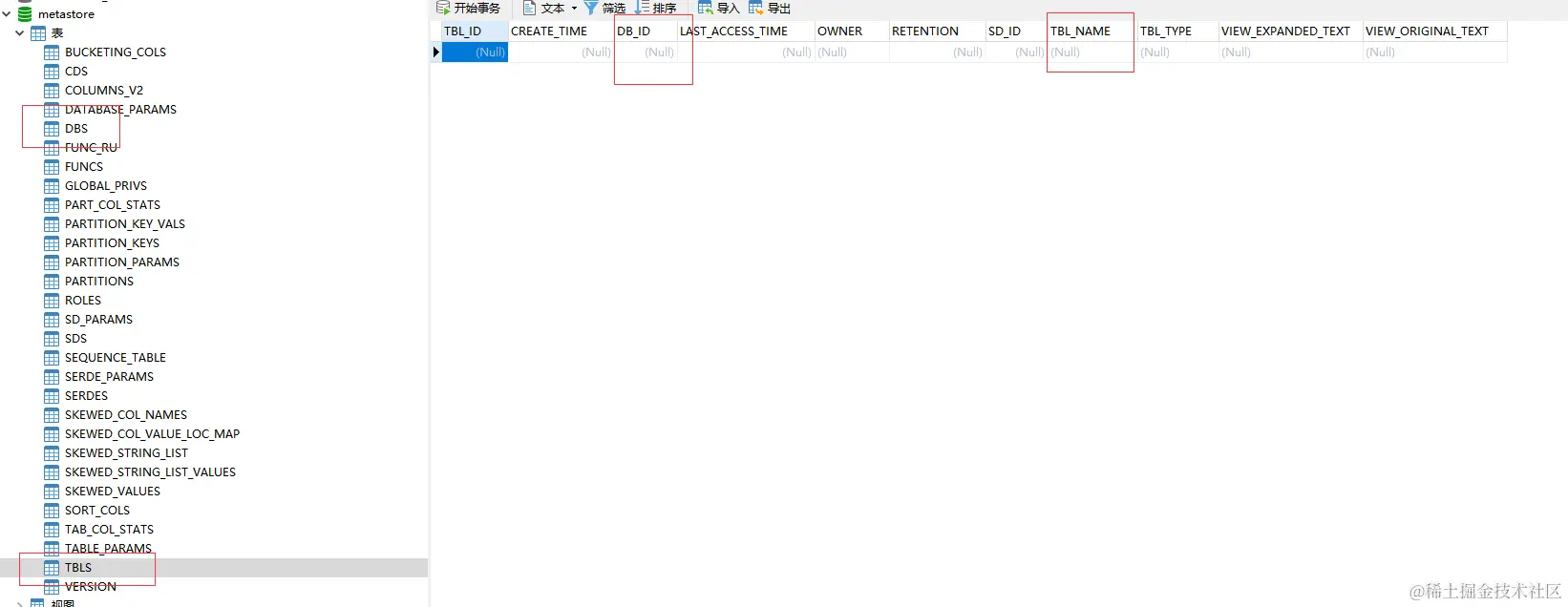Image resolution: width=1568 pixels, height=607 pixels.
Task: Select the TABLE_PARAMS table in the tree
Action: 108,549
